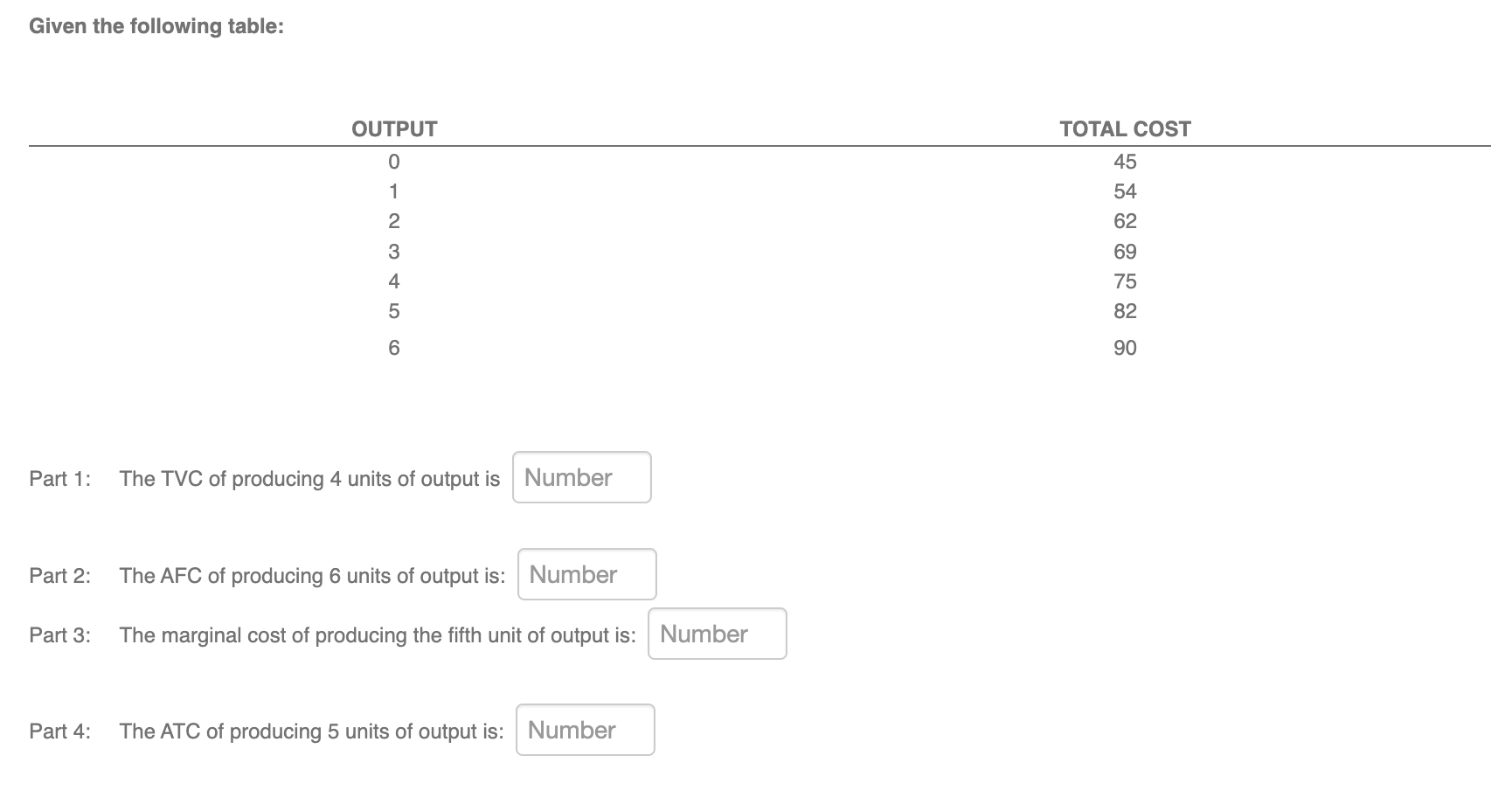Click the total cost value 62
Screen dimensions: 1512x811
pos(1125,221)
